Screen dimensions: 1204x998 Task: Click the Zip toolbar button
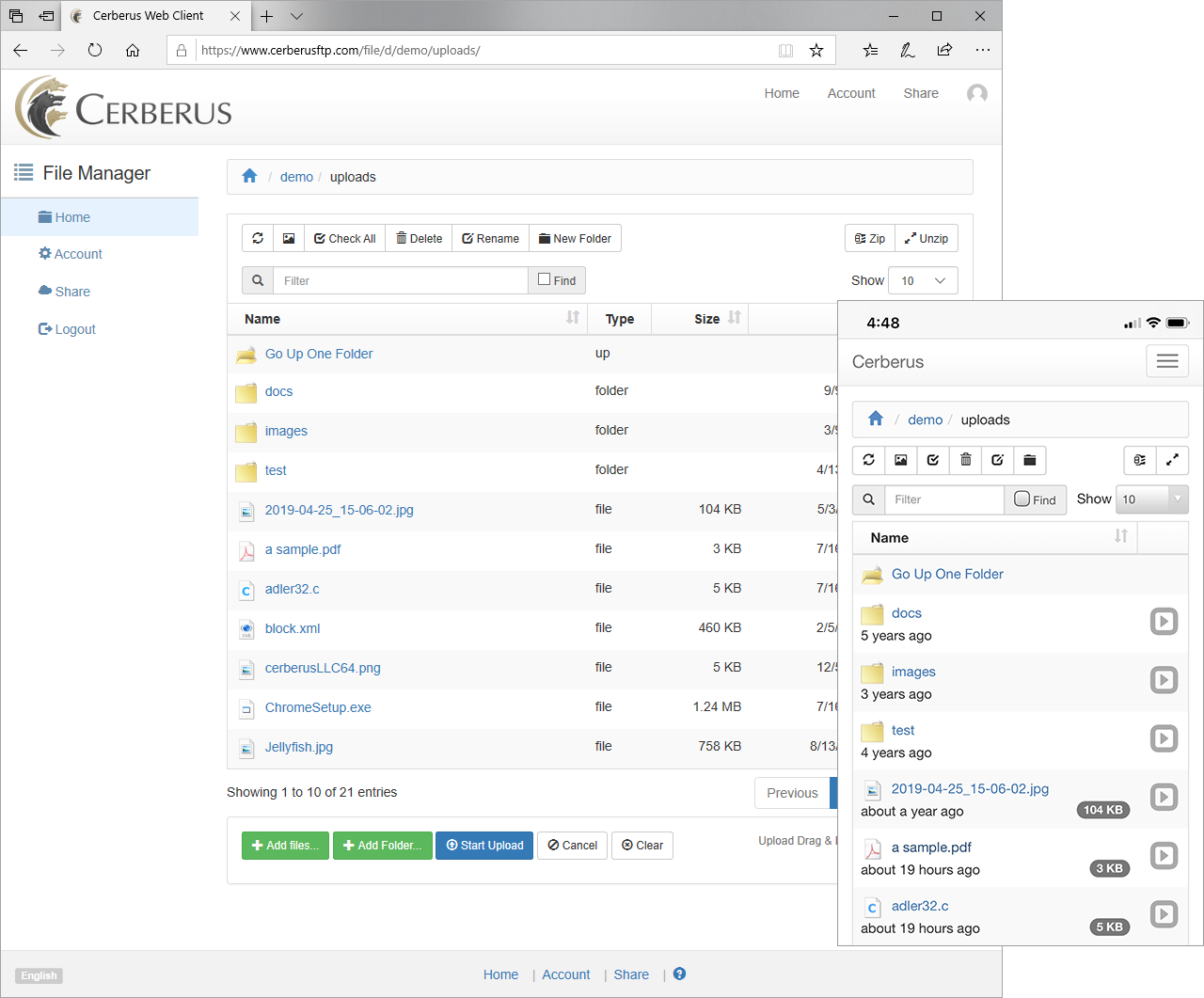tap(869, 239)
